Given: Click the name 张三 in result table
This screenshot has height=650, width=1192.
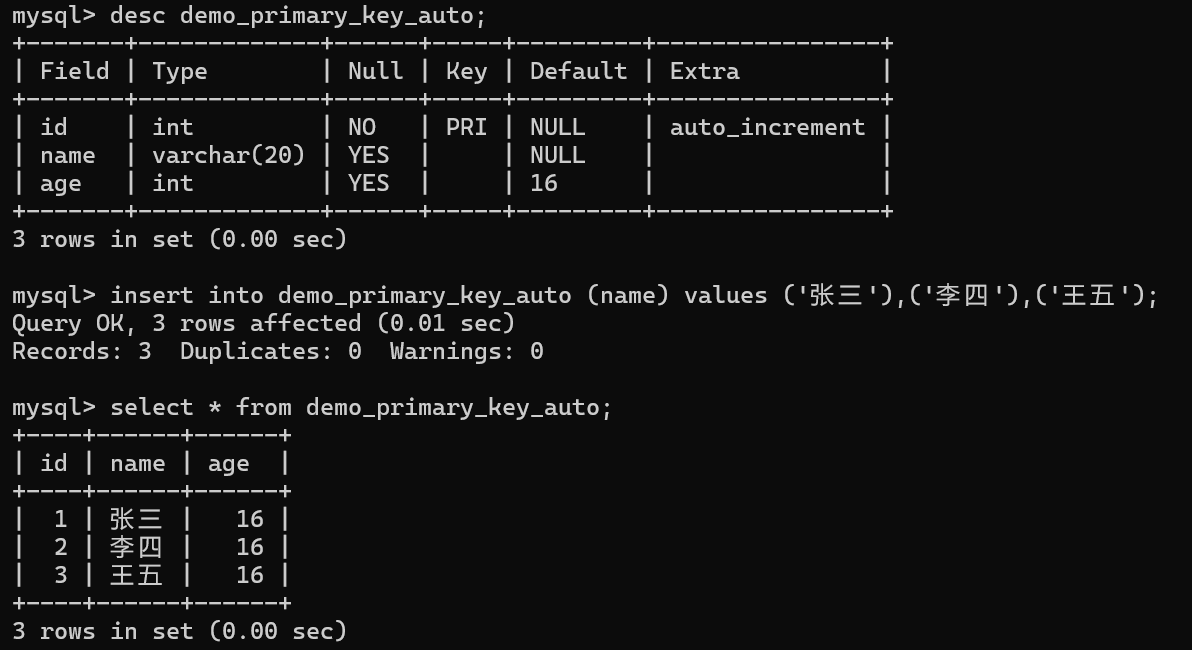Looking at the screenshot, I should (x=136, y=519).
